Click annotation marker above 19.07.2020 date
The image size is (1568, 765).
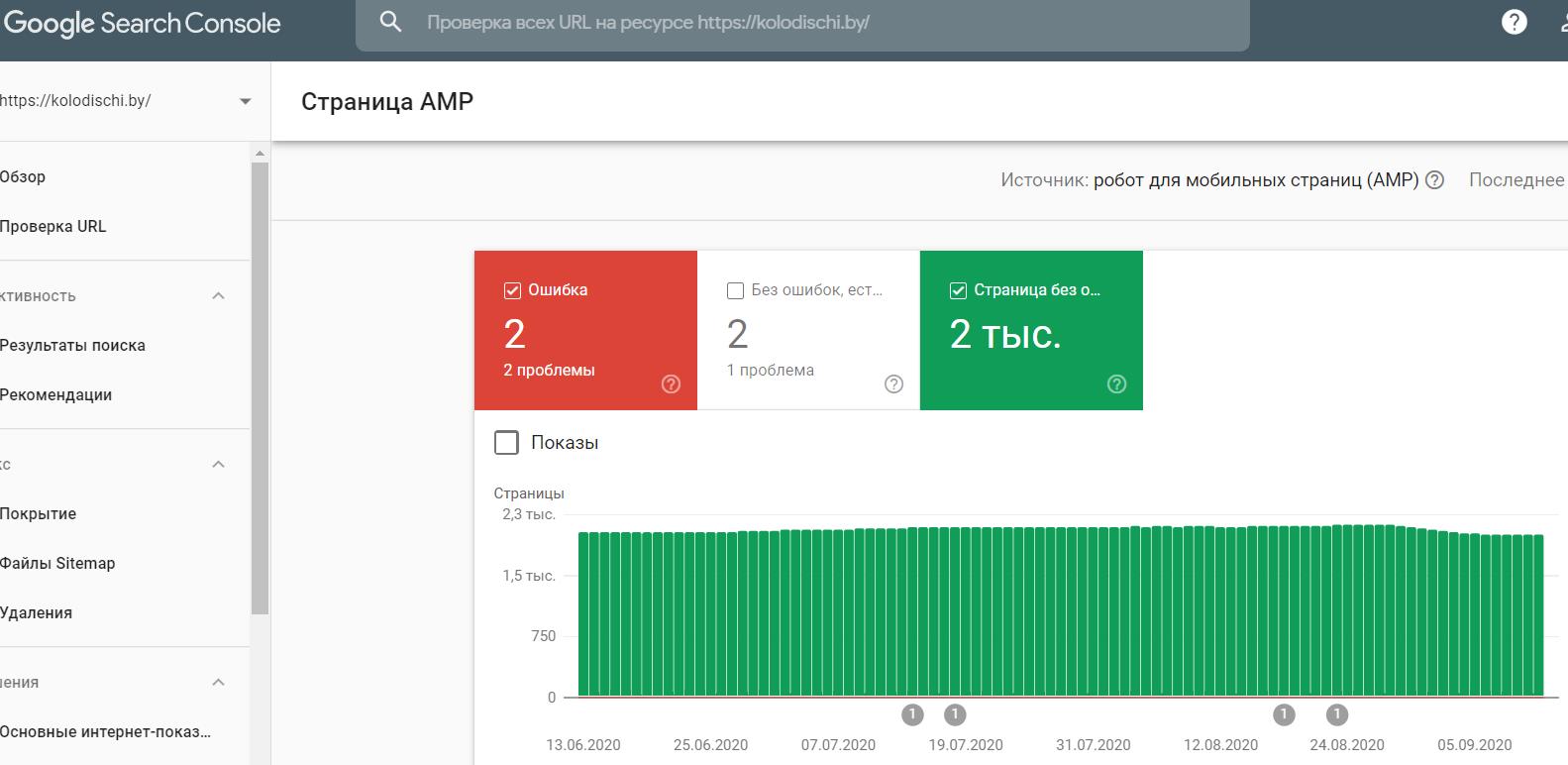pos(954,714)
